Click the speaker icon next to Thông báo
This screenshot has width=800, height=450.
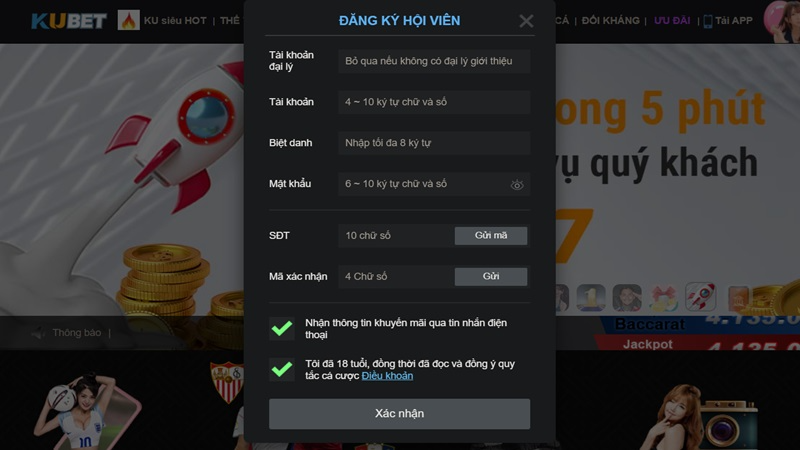39,333
